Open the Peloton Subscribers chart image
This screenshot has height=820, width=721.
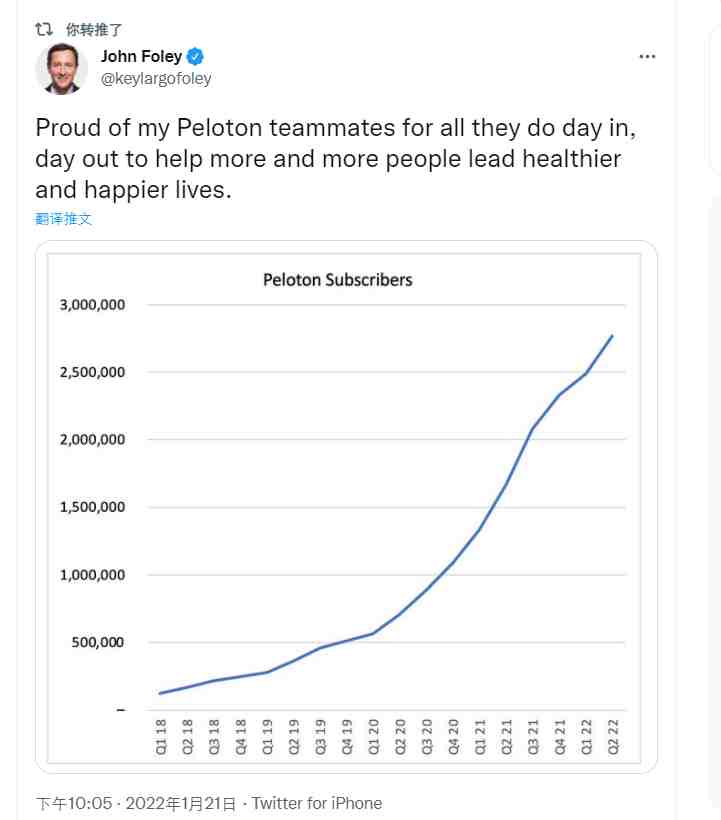click(346, 506)
